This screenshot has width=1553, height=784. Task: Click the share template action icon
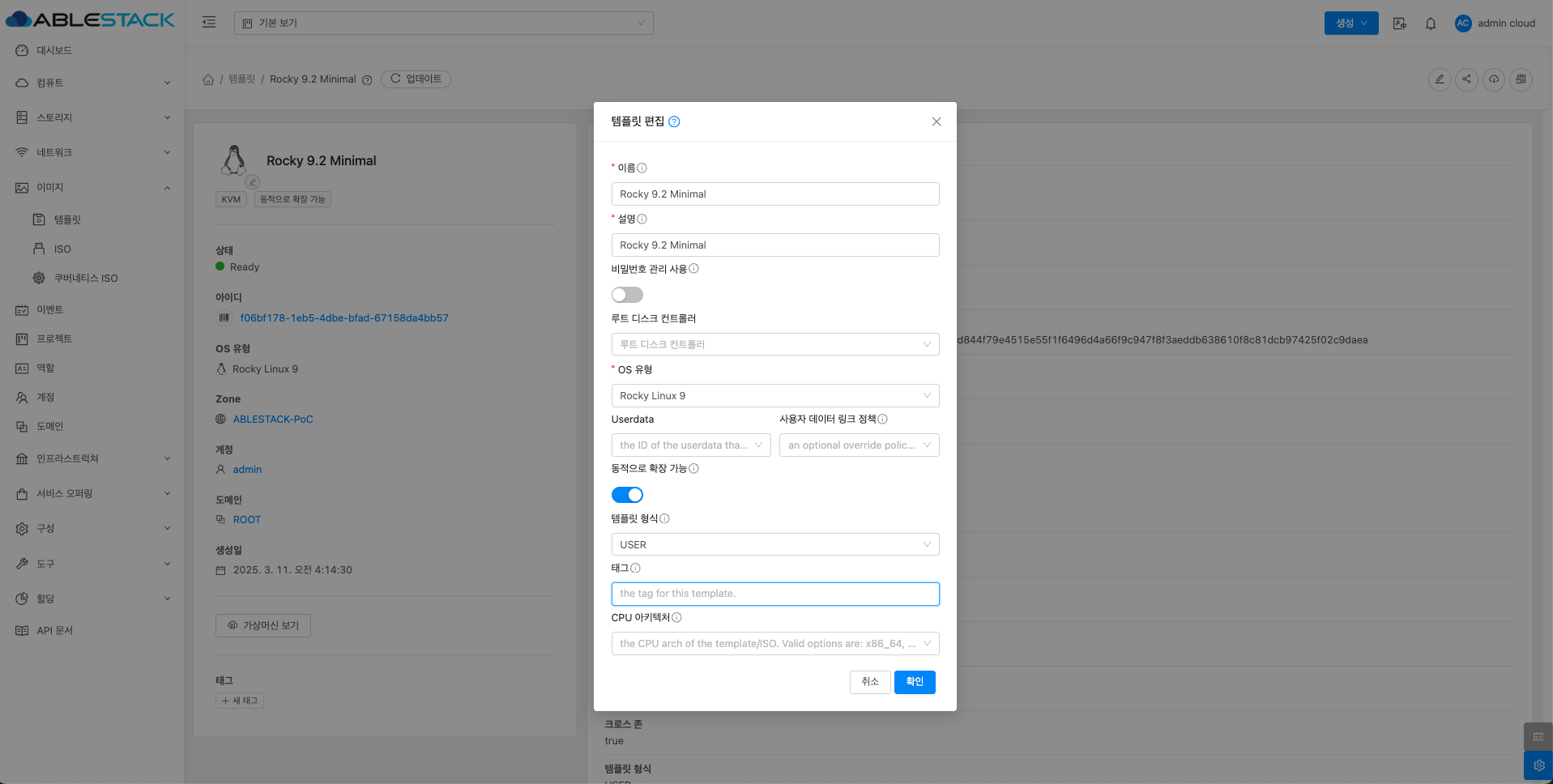[x=1466, y=79]
